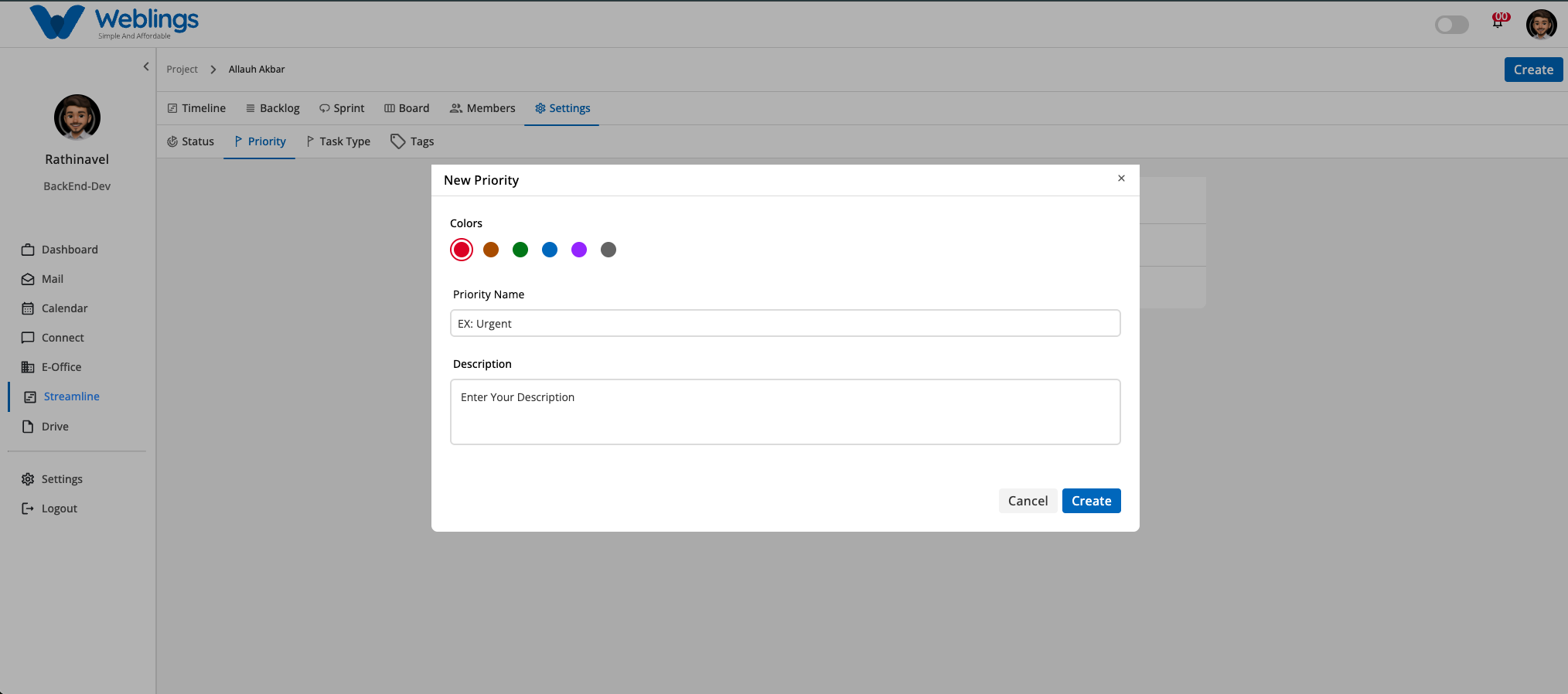Switch to the Board tab
1568x694 pixels.
tap(407, 108)
